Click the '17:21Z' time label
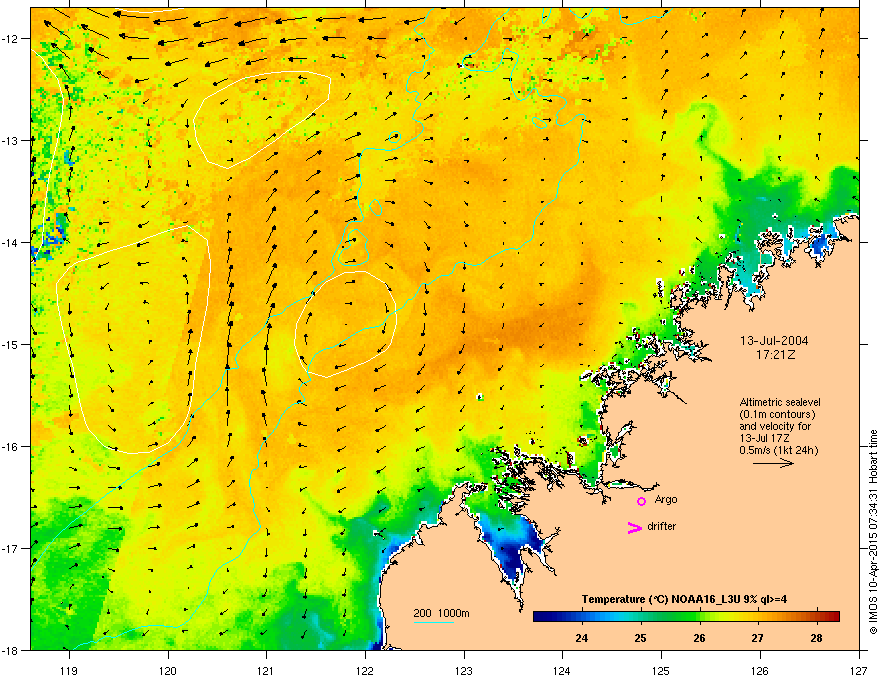The height and width of the screenshot is (680, 880). coord(775,355)
